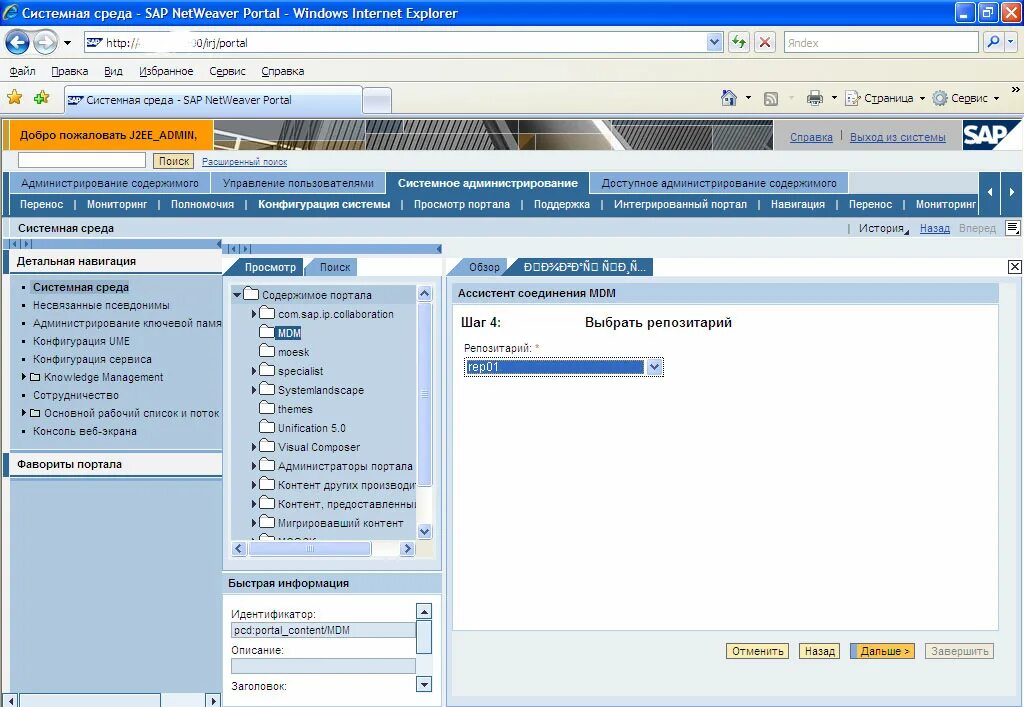Select the themes folder in tree
Screen dimensions: 1024x707
(286, 409)
